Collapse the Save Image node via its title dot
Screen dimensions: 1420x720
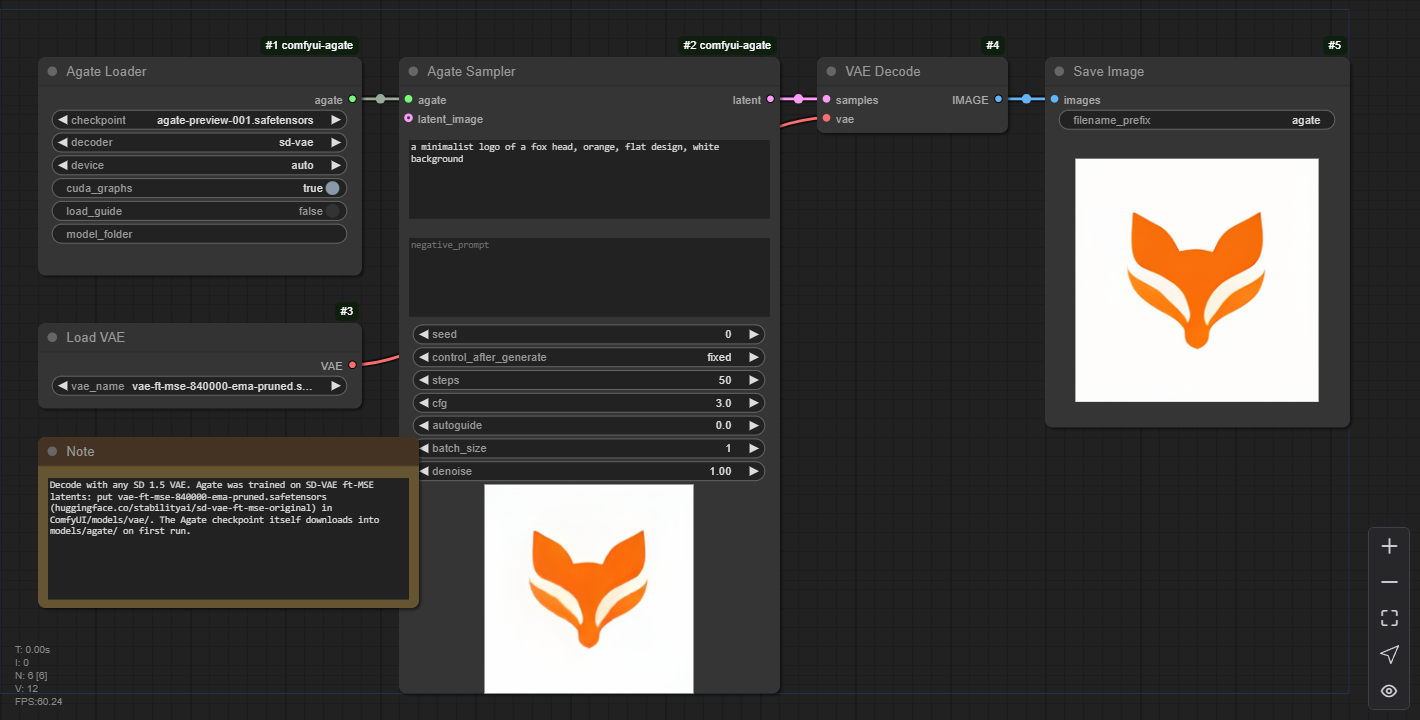pos(1059,72)
